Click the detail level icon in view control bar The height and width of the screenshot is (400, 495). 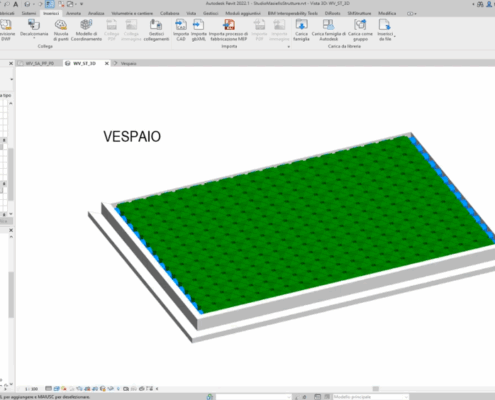48,389
